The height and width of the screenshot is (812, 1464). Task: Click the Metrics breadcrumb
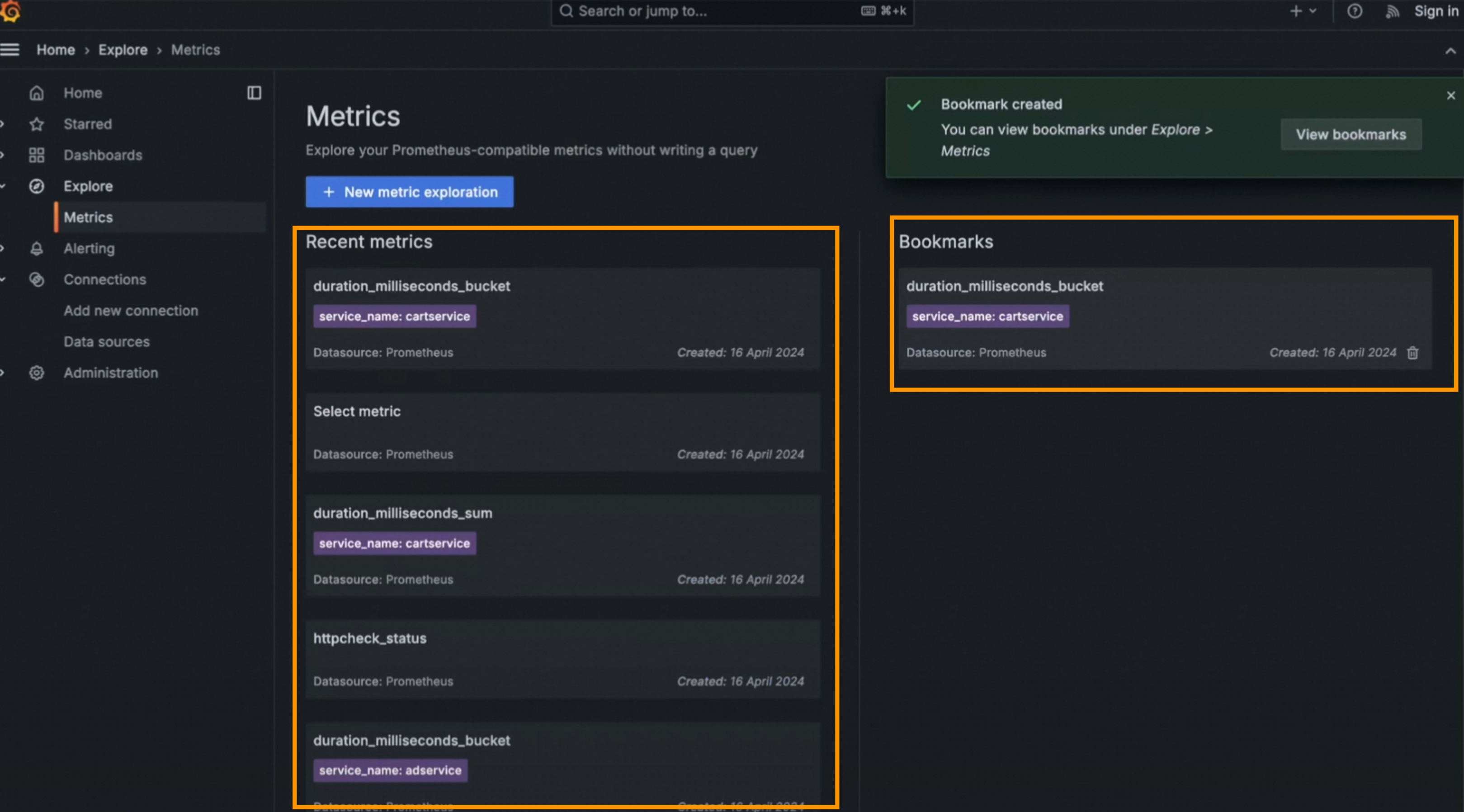pyautogui.click(x=195, y=50)
